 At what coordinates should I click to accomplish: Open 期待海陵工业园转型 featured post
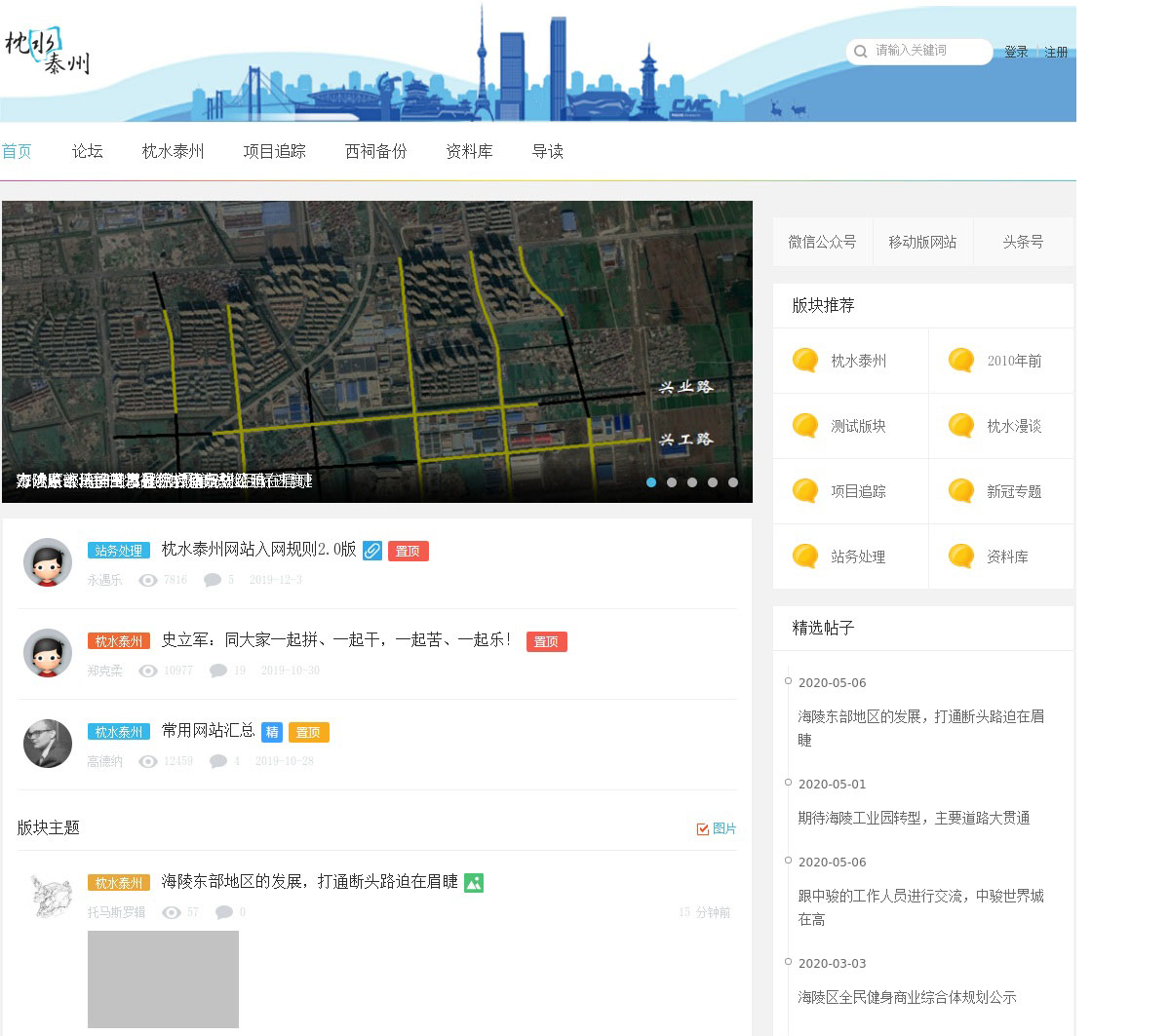[x=914, y=818]
